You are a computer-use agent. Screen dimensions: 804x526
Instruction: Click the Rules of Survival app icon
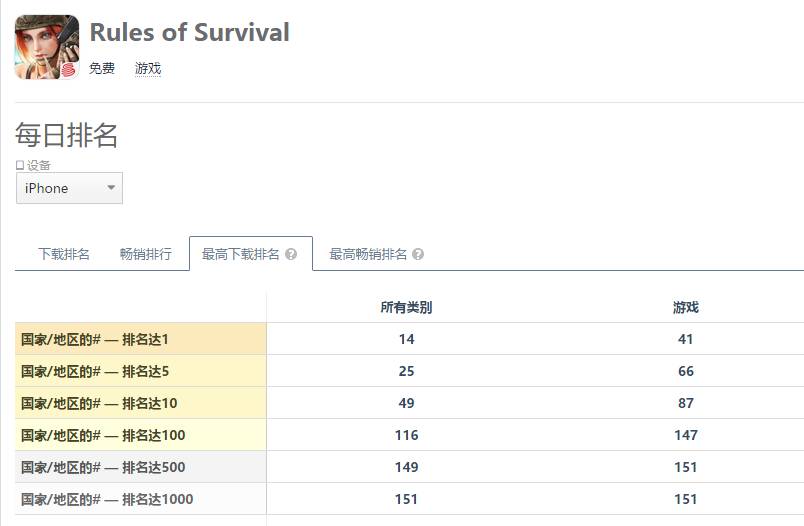pos(47,47)
